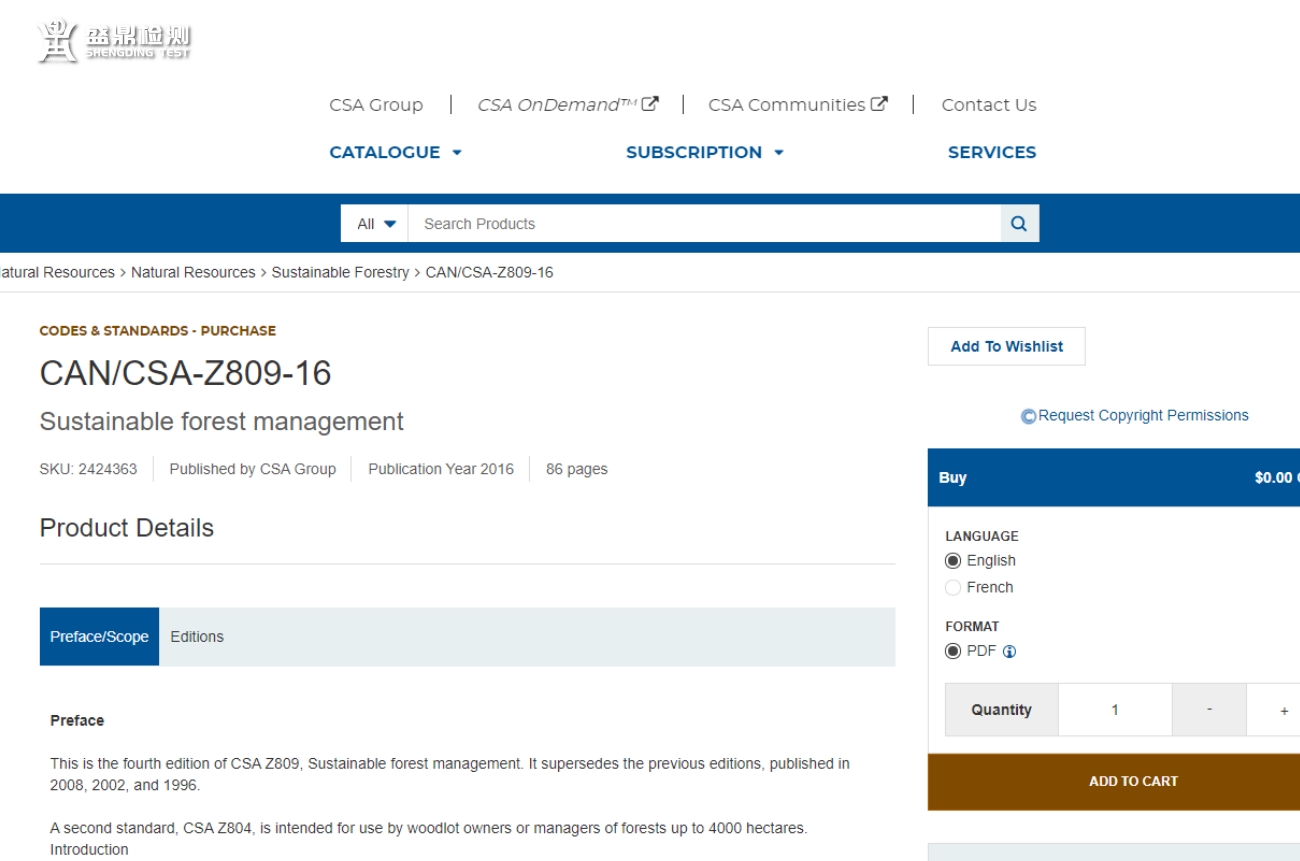Select the English language option
This screenshot has height=861, width=1300.
click(953, 561)
